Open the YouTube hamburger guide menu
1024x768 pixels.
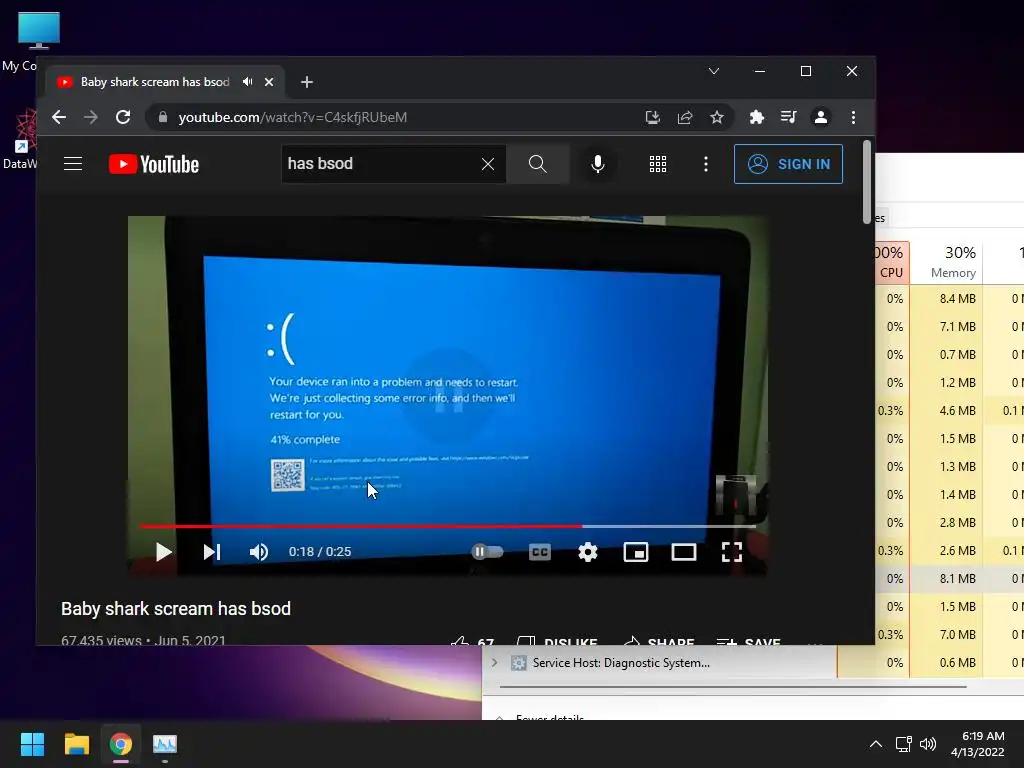pos(73,163)
